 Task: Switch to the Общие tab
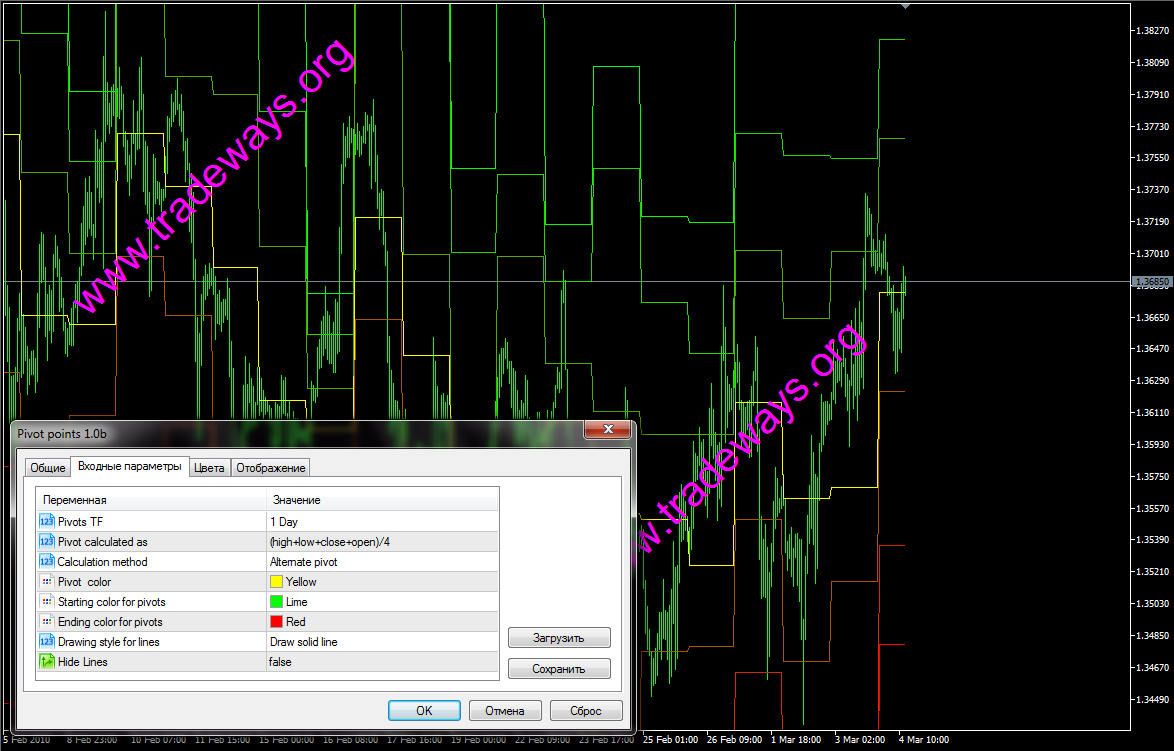[48, 468]
